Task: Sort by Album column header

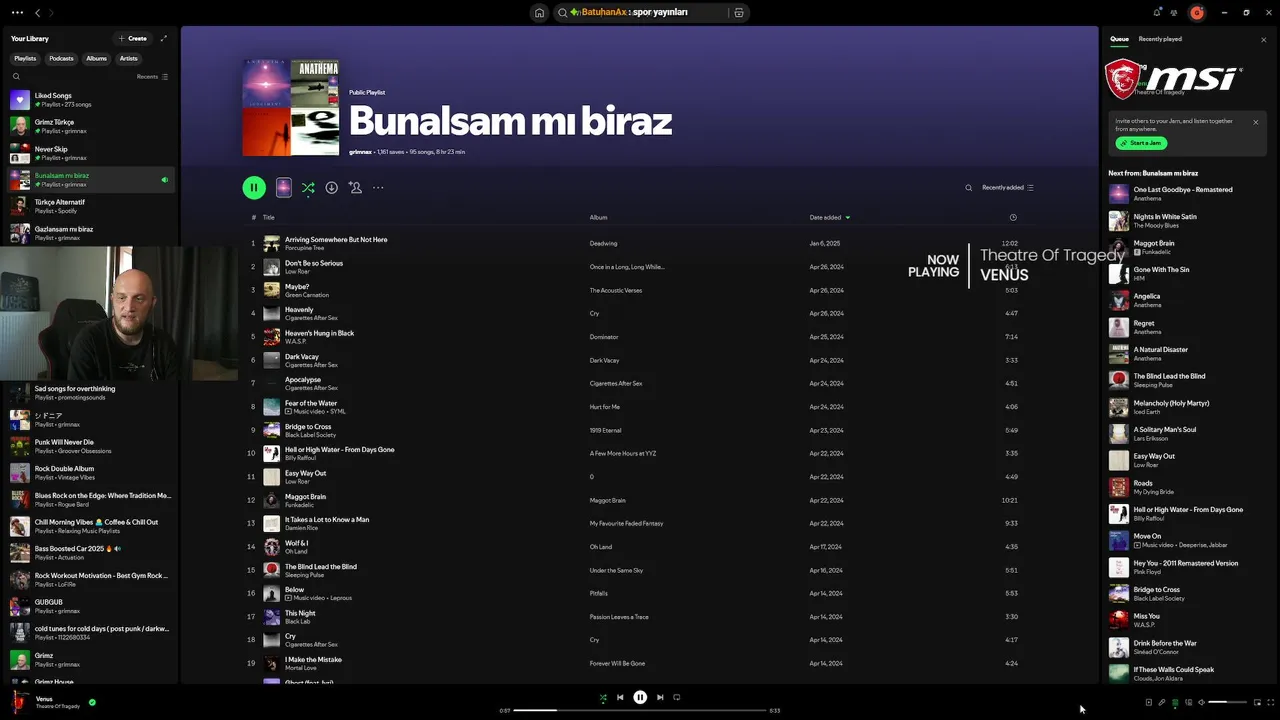Action: coord(598,217)
